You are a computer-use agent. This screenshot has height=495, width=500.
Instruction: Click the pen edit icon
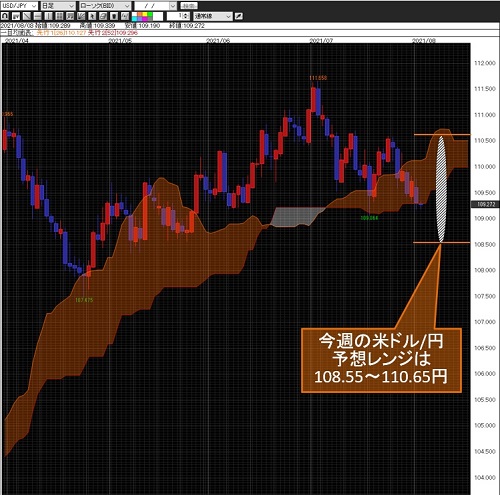click(x=239, y=16)
